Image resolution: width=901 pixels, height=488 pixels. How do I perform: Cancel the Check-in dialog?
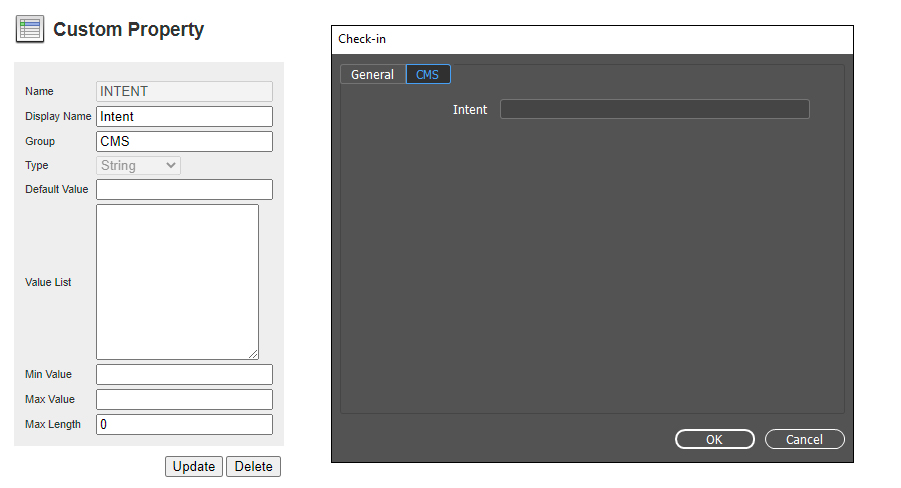(x=805, y=440)
